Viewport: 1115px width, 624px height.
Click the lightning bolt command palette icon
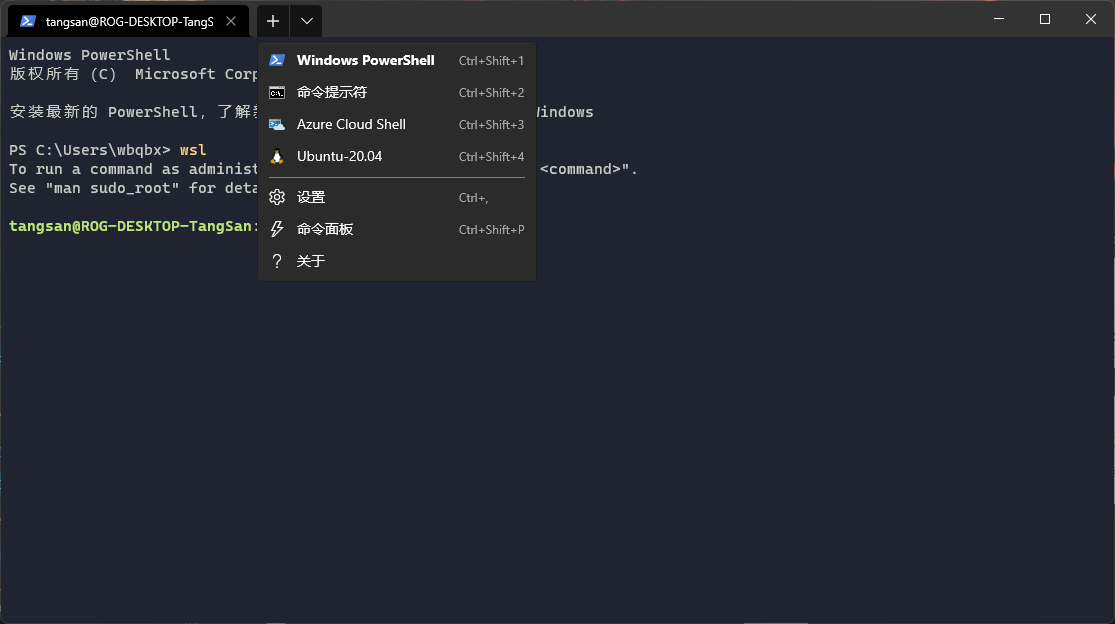click(277, 230)
